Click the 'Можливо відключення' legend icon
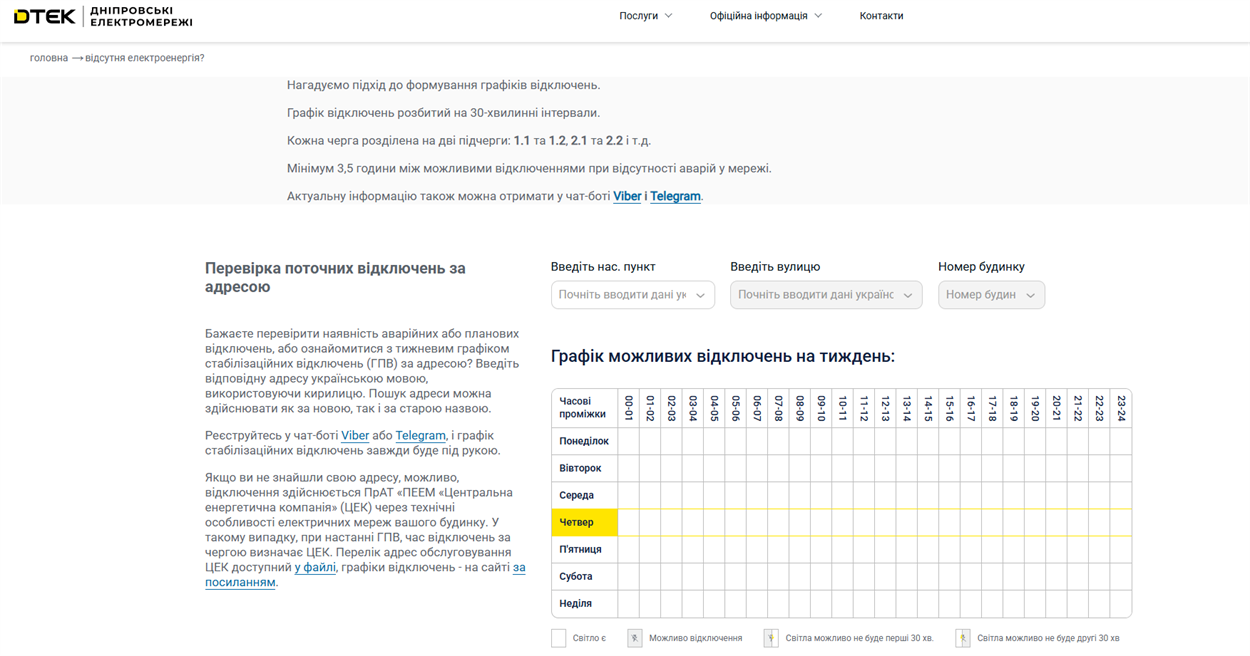This screenshot has width=1250, height=656. point(634,638)
